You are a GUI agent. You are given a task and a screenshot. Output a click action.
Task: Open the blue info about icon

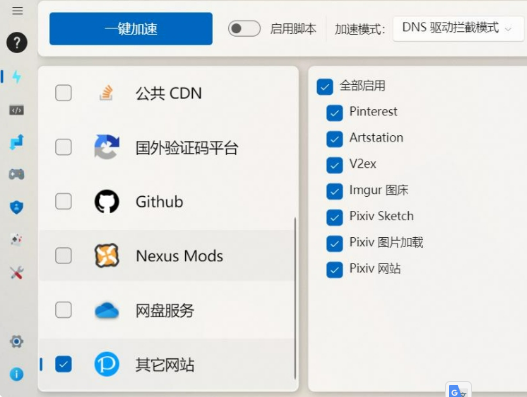16,374
